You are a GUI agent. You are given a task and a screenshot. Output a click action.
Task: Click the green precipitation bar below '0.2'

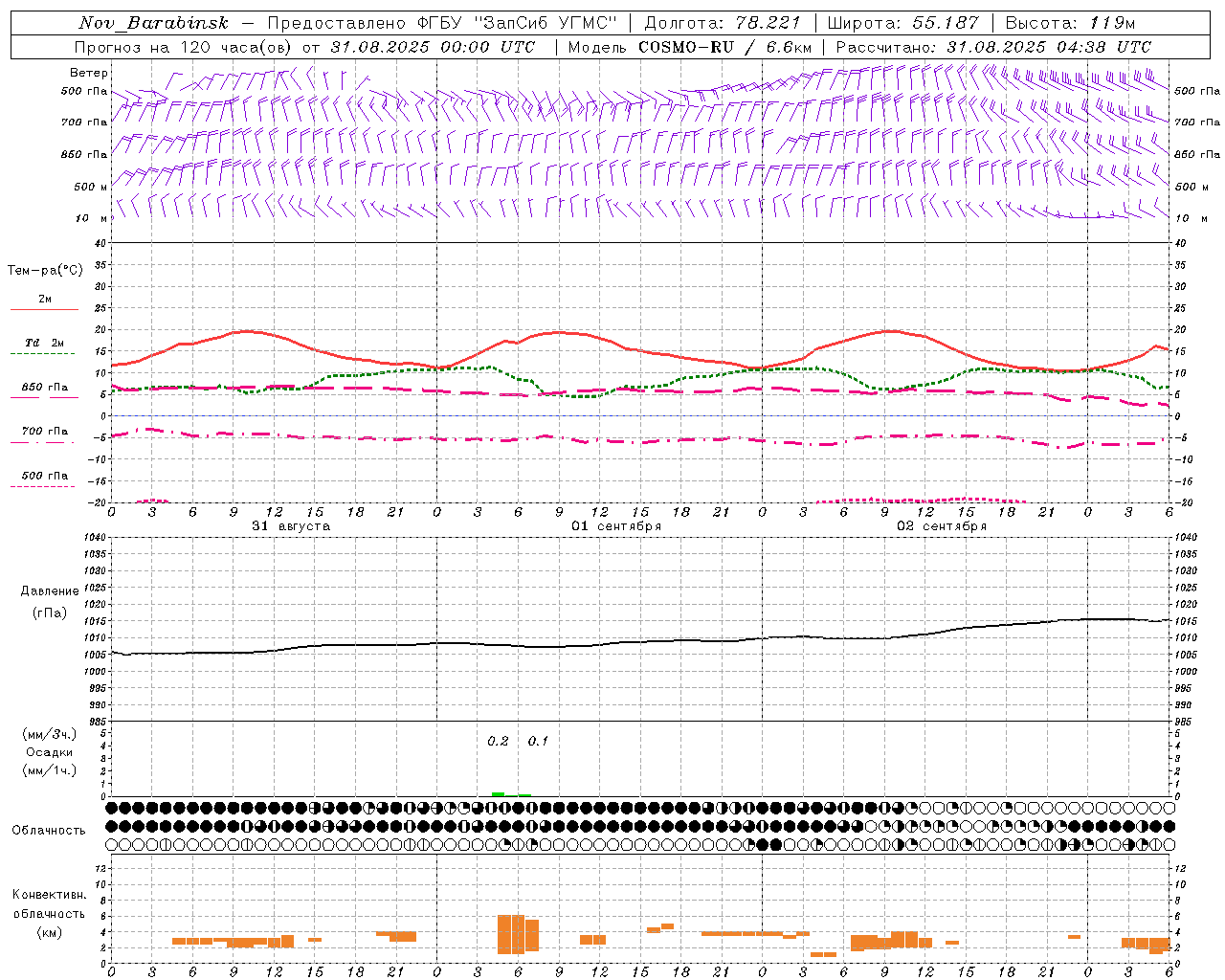(498, 794)
